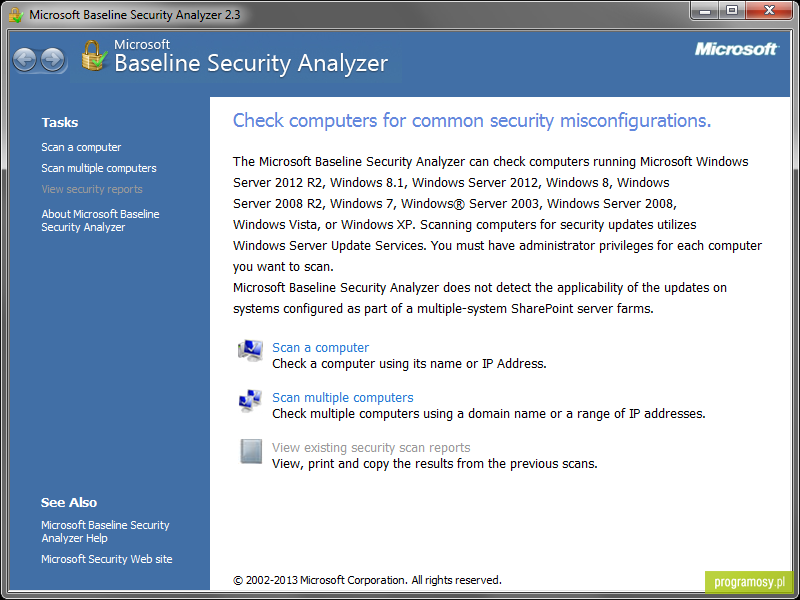Click the Scan multiple computers main link
The height and width of the screenshot is (600, 800).
[x=343, y=397]
